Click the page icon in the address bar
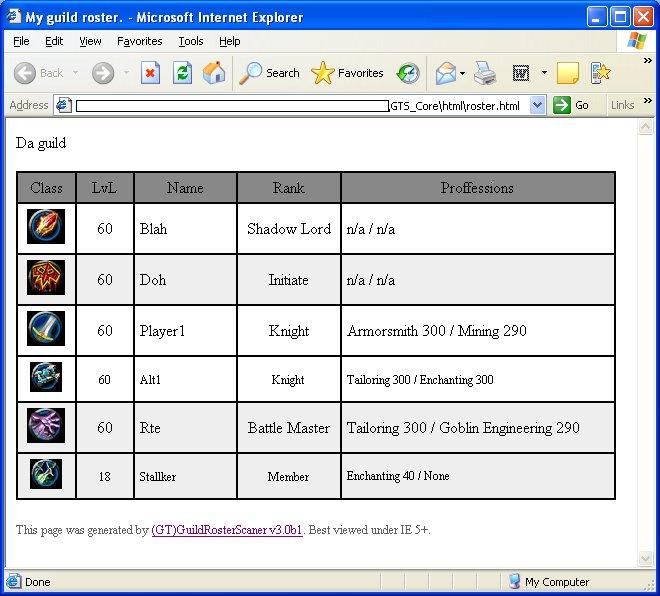The width and height of the screenshot is (660, 596). [x=64, y=105]
